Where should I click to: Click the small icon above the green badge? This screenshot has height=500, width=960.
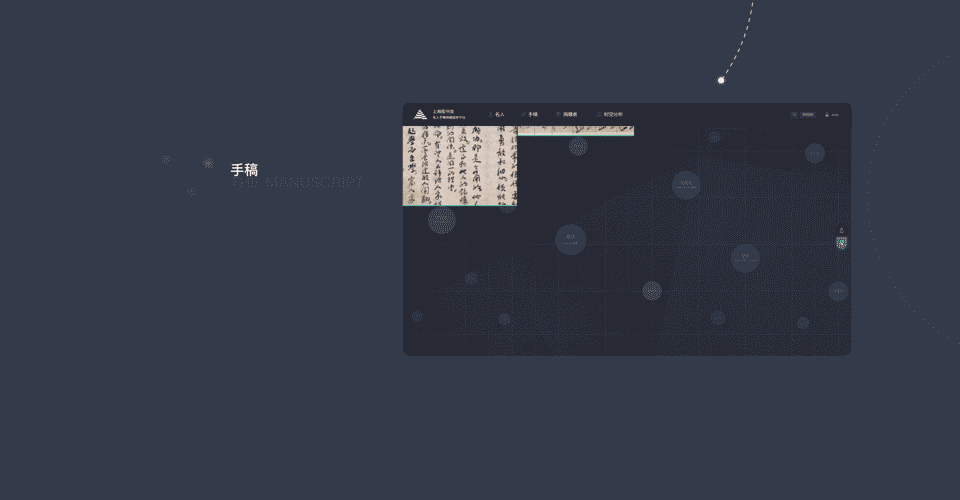coord(841,230)
